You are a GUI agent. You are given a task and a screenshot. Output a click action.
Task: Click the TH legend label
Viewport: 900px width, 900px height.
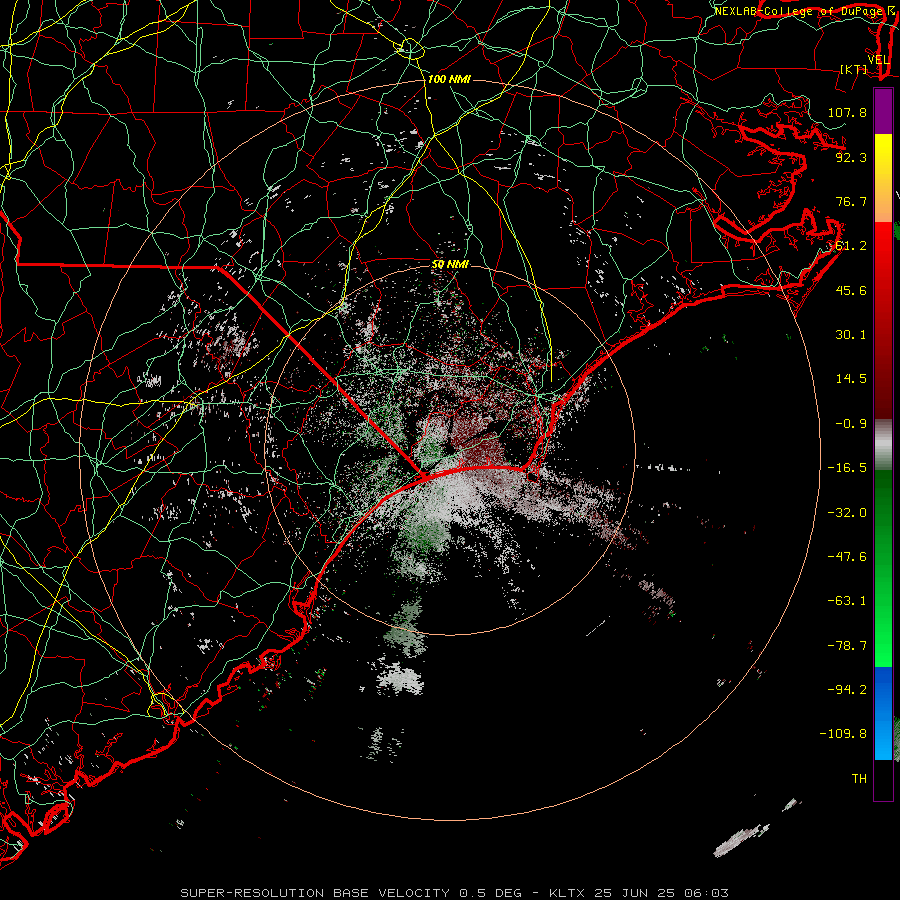[x=859, y=779]
